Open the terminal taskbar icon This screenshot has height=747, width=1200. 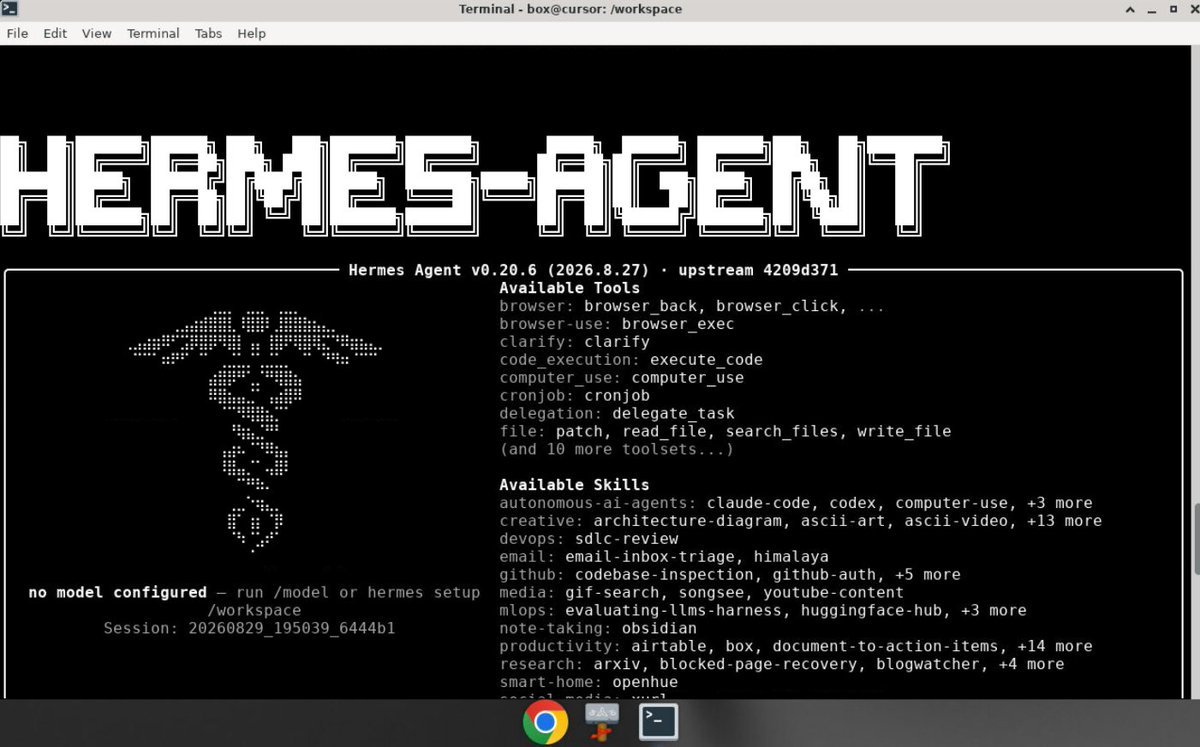point(659,722)
